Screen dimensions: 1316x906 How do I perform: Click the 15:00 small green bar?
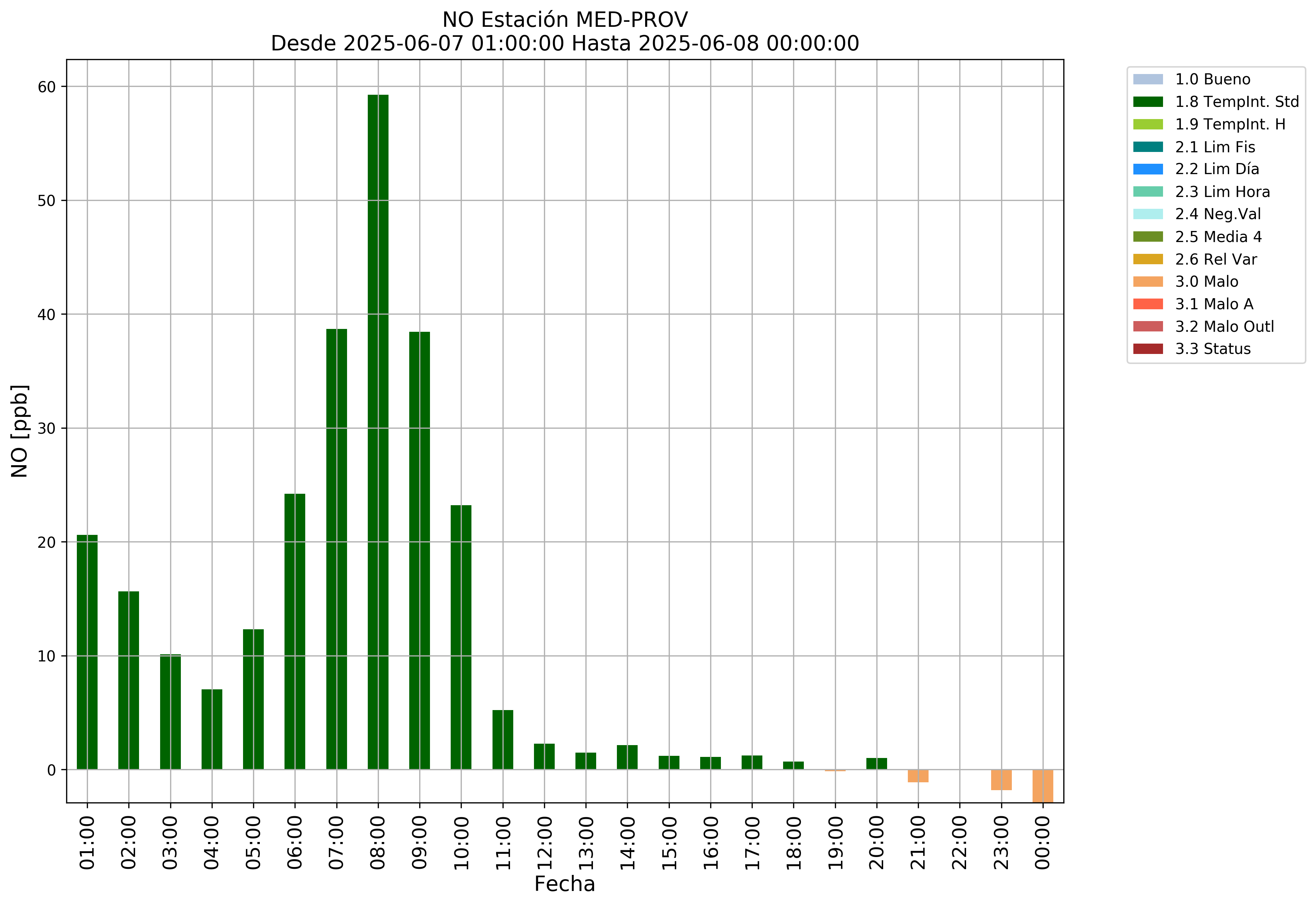[x=668, y=762]
